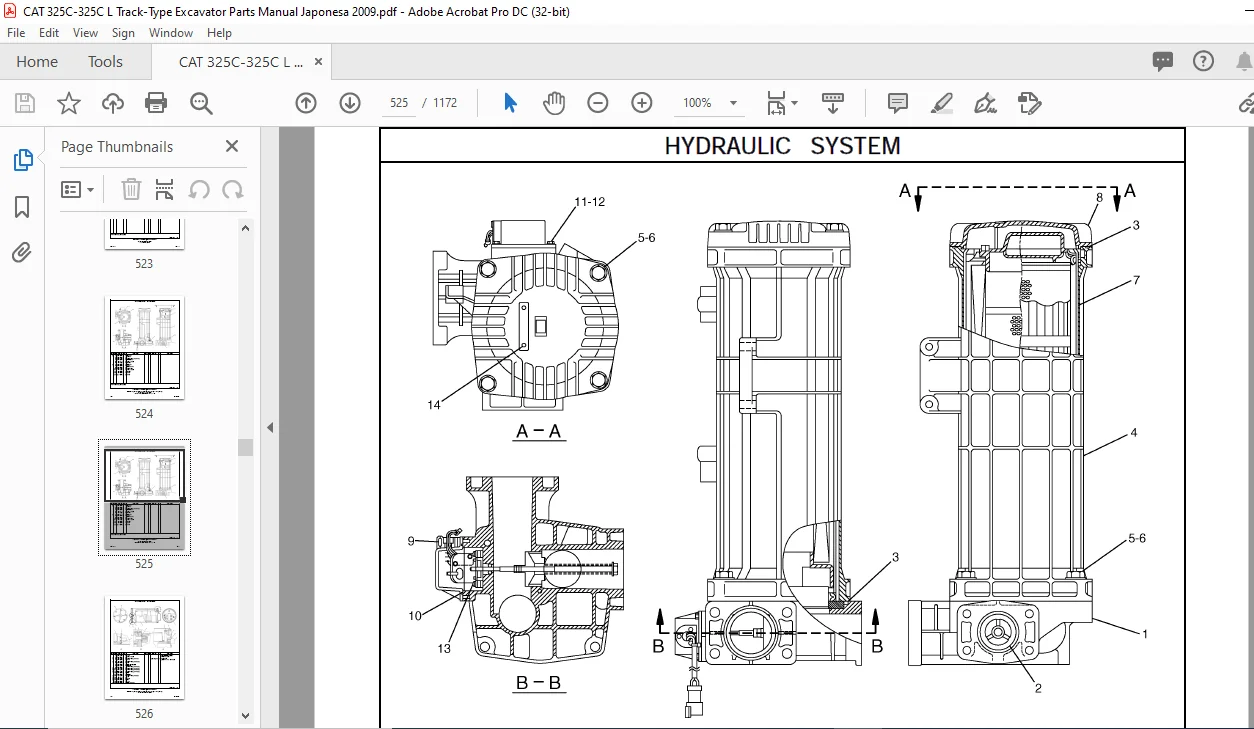This screenshot has width=1254, height=729.
Task: Select the Highlight text pen tool
Action: tap(942, 103)
